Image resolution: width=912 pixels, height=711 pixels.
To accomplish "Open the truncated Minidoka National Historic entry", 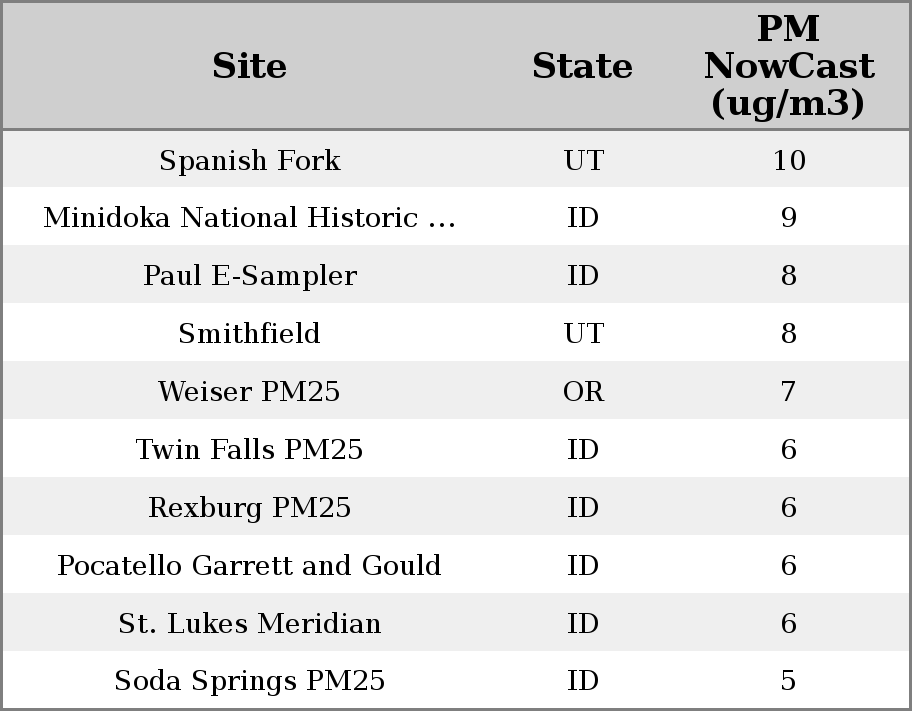I will [249, 218].
